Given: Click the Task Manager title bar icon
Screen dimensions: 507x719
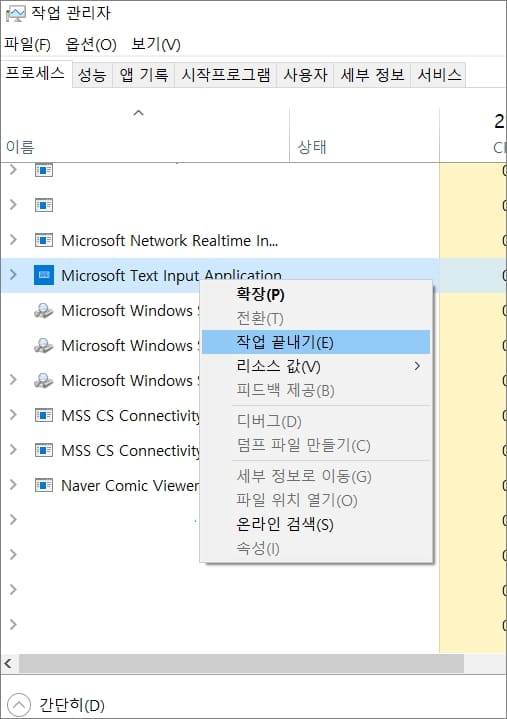Looking at the screenshot, I should (15, 13).
